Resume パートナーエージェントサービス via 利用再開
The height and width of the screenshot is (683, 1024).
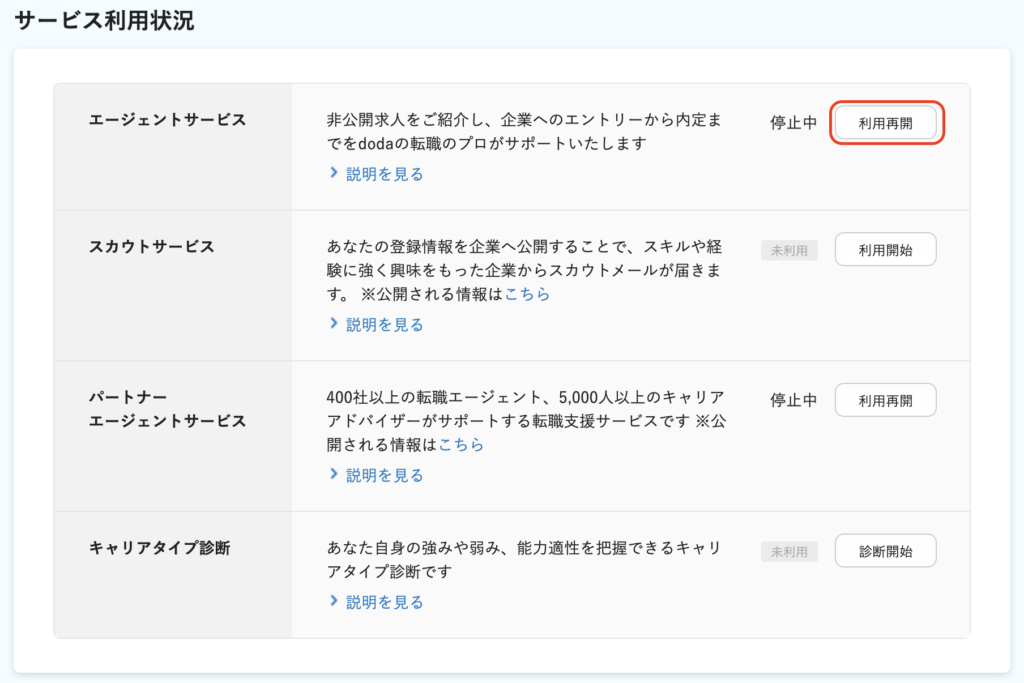tap(885, 399)
